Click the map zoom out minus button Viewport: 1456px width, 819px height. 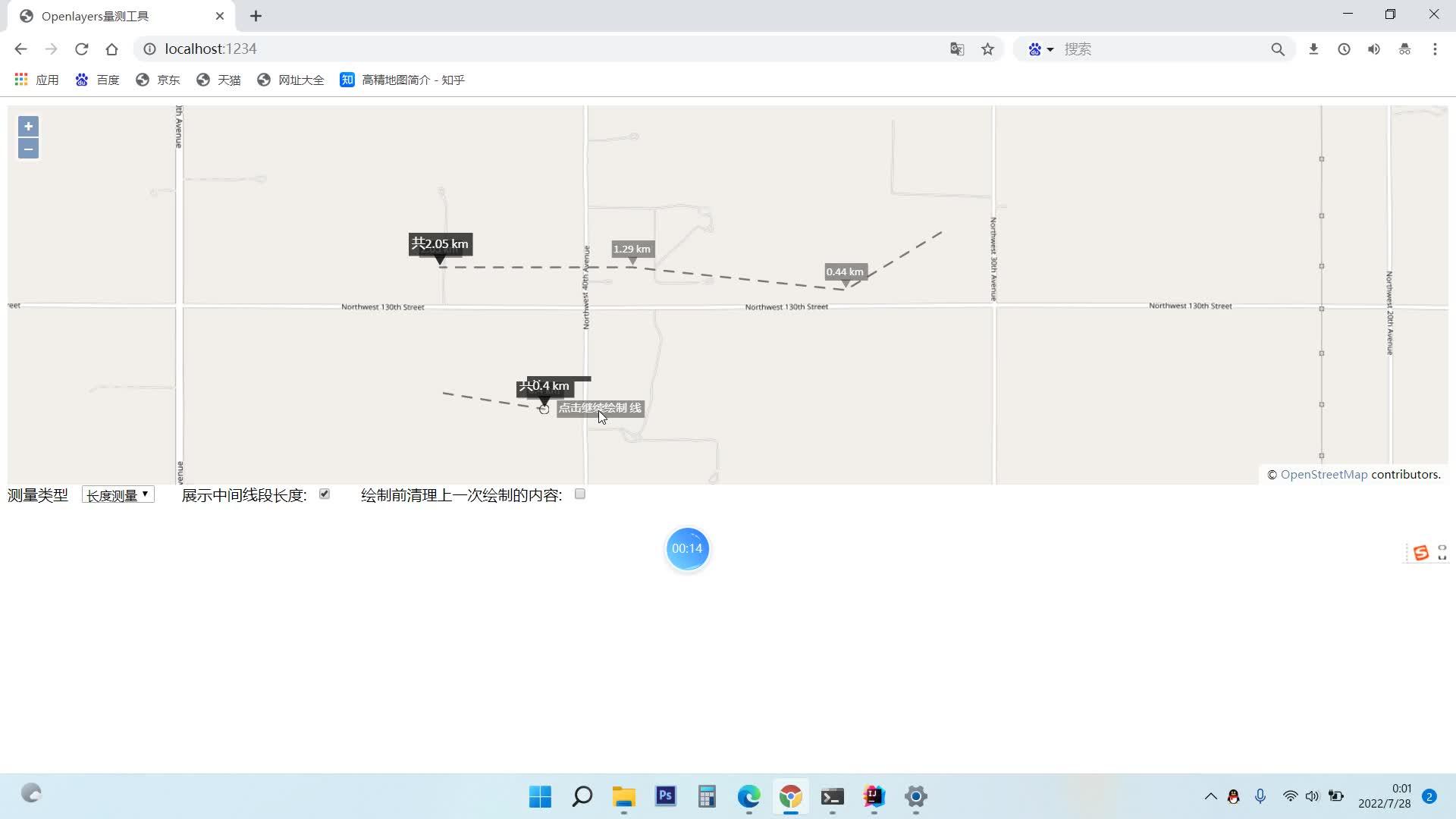pos(28,149)
